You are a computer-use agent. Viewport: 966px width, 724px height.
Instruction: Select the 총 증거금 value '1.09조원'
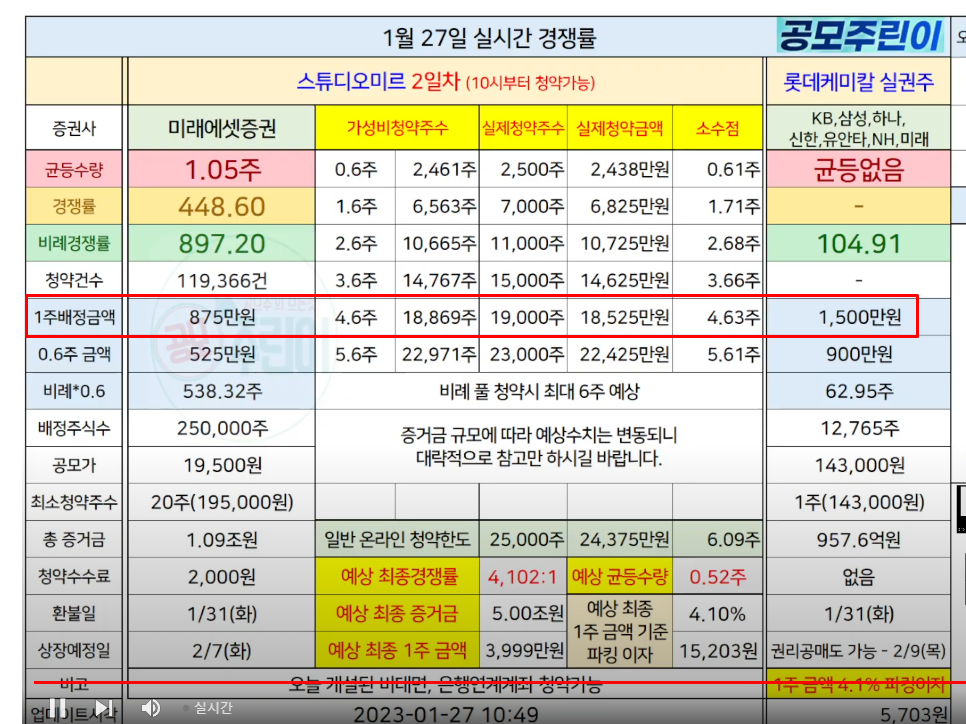point(222,540)
